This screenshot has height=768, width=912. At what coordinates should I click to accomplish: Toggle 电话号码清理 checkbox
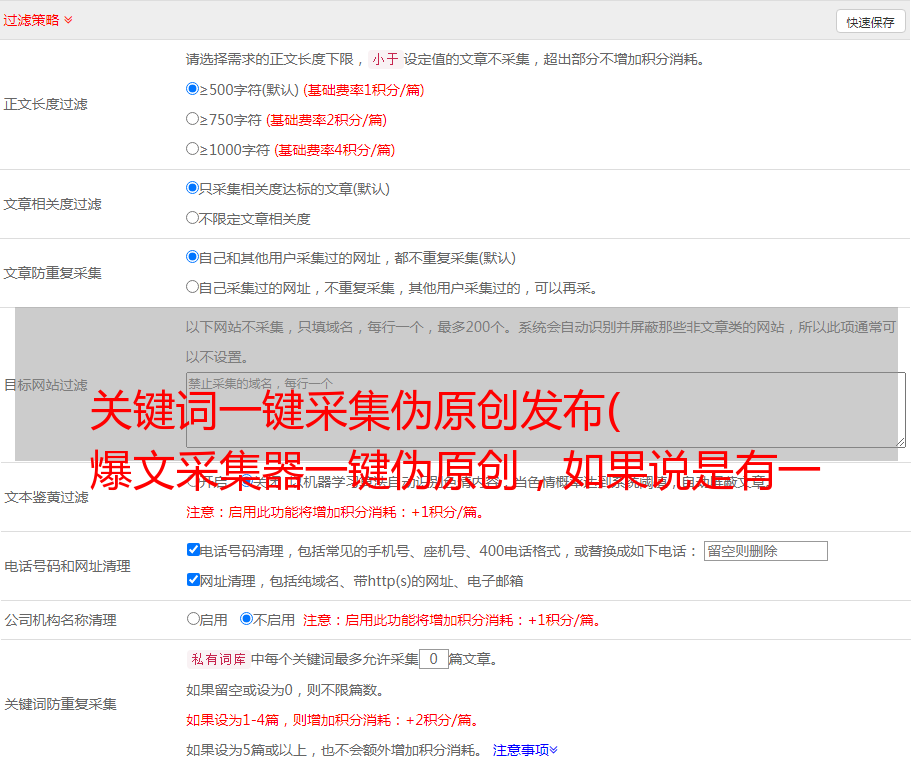(193, 550)
